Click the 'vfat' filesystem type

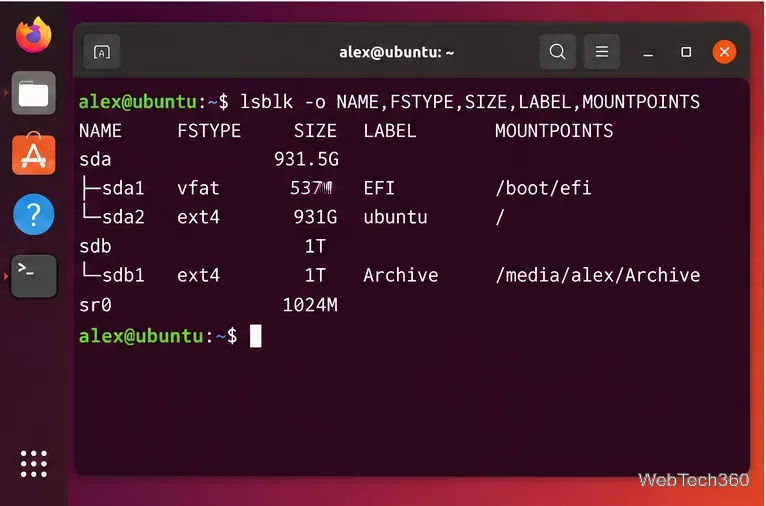pos(198,188)
